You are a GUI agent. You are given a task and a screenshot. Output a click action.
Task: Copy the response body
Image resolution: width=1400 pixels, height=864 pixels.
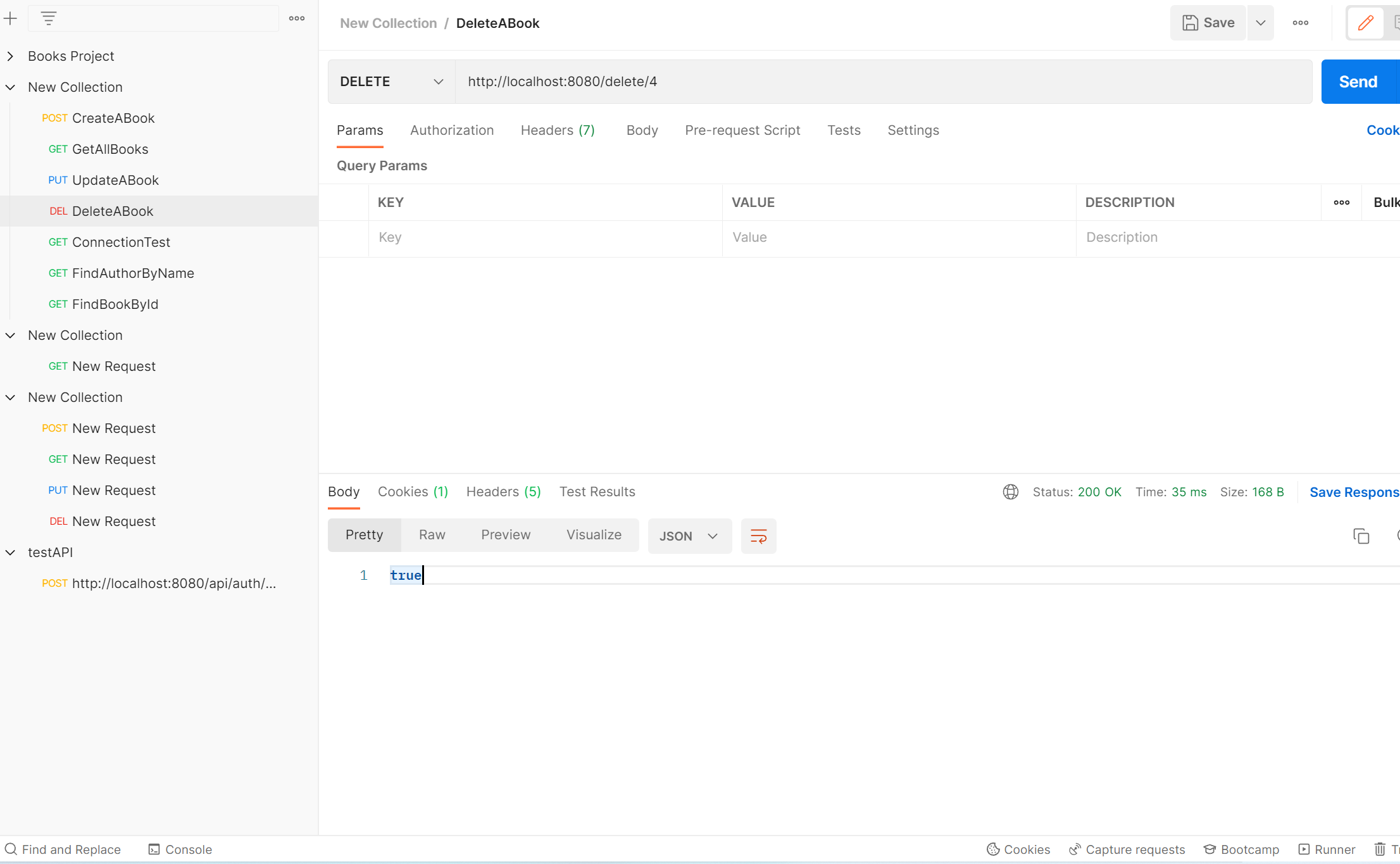coord(1361,535)
